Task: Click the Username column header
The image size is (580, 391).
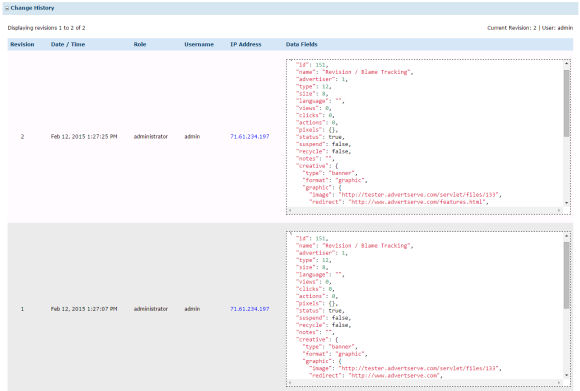Action: [199, 44]
